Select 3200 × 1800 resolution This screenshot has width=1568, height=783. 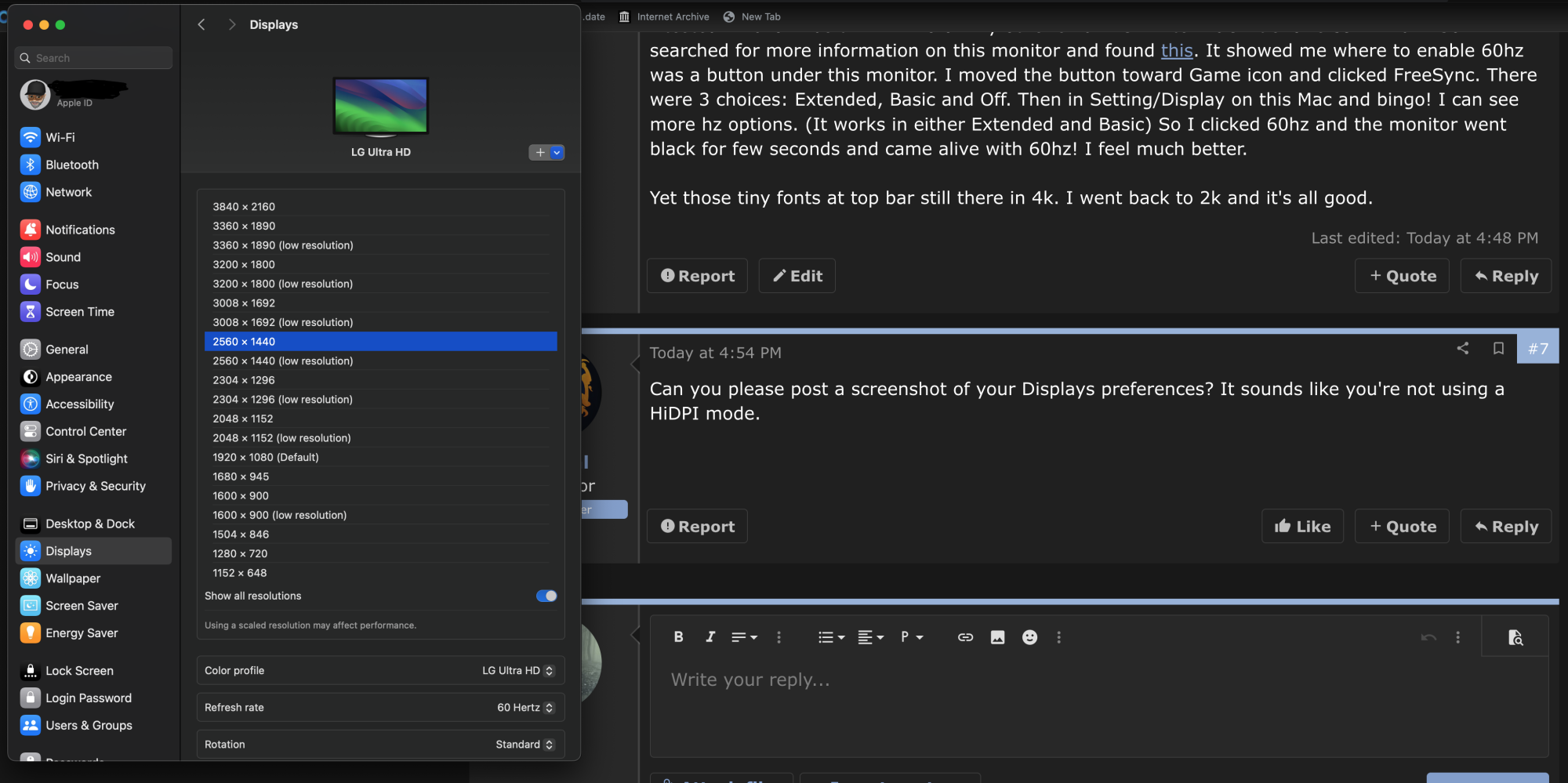tap(381, 265)
